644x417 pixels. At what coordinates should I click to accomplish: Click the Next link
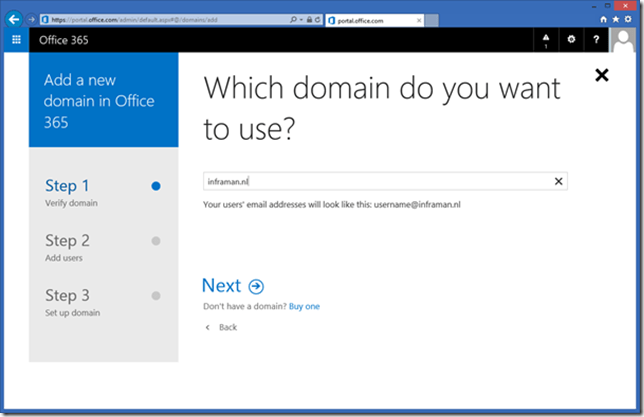tap(221, 286)
